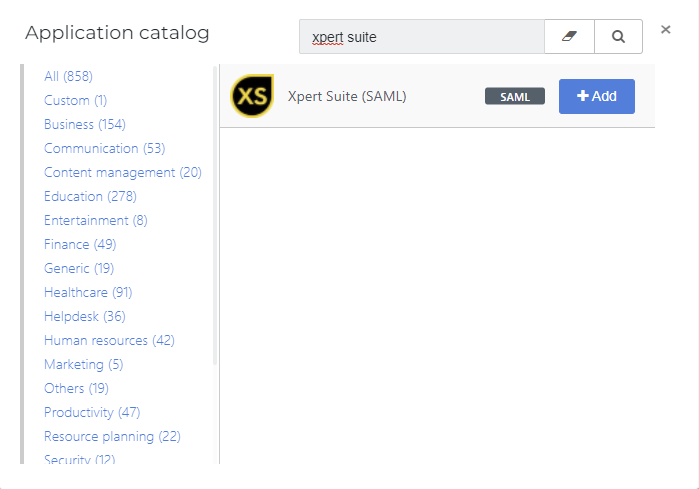Choose the Education (278) category
The width and height of the screenshot is (699, 489).
pyautogui.click(x=90, y=197)
